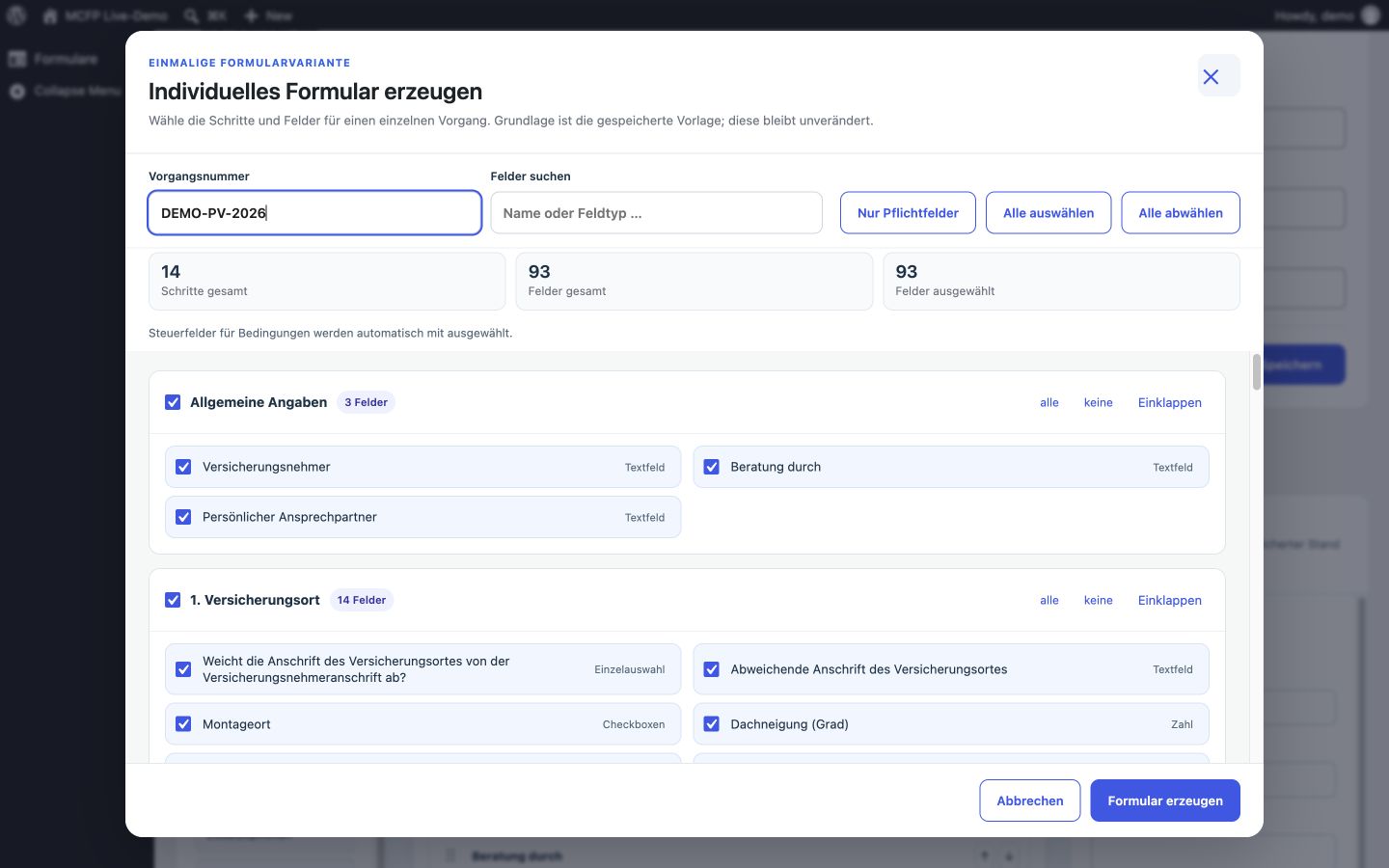Collapse the Allgemeine Angaben section
This screenshot has height=868, width=1389.
(x=1169, y=402)
